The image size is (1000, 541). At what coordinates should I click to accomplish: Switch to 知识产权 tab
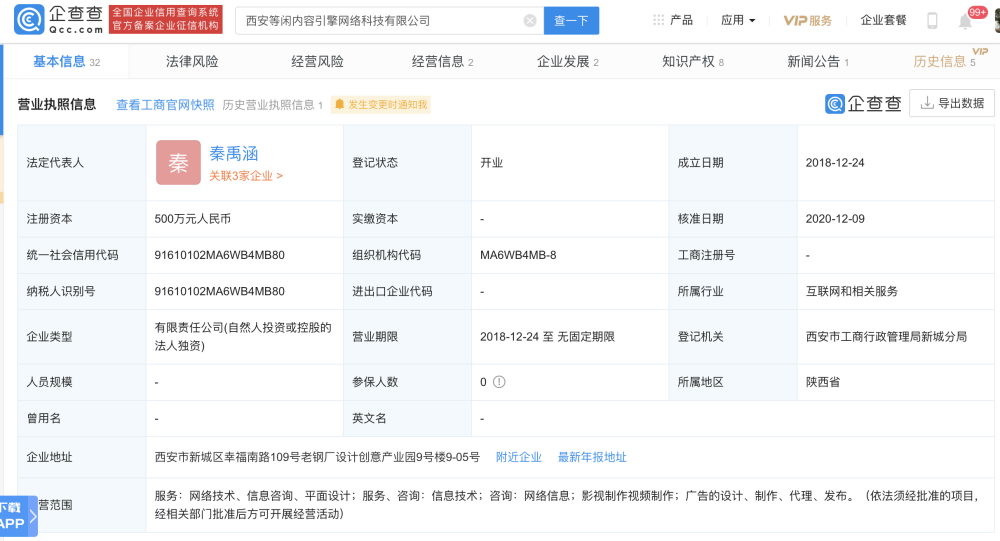pyautogui.click(x=693, y=61)
